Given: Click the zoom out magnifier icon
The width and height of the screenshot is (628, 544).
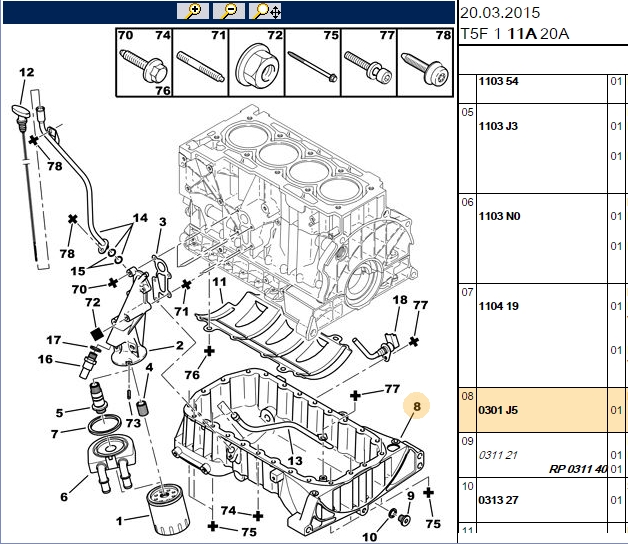Looking at the screenshot, I should [x=228, y=11].
